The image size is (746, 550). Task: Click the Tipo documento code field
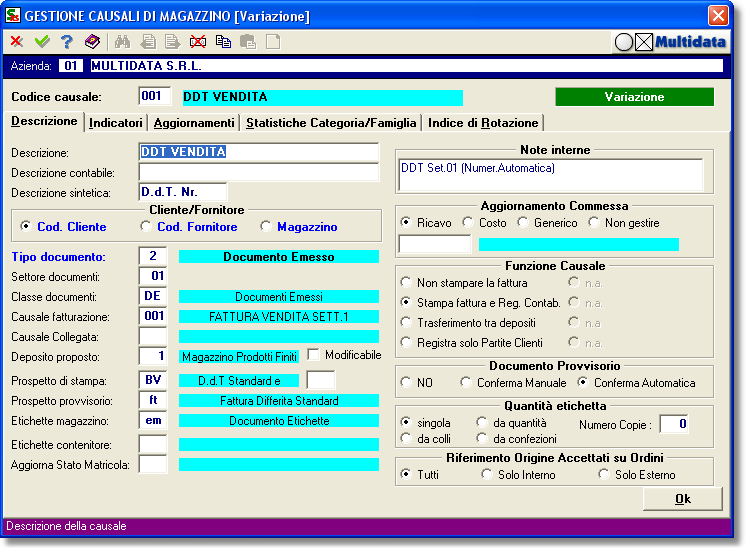pos(153,256)
